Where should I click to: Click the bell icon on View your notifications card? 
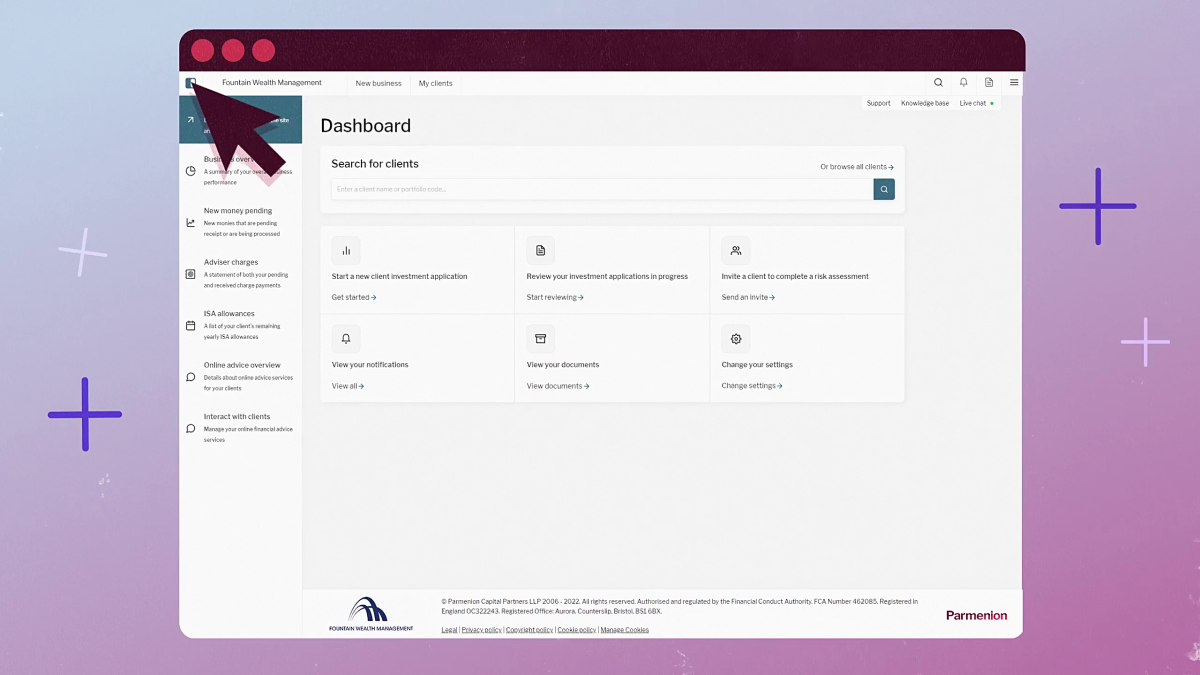[346, 339]
